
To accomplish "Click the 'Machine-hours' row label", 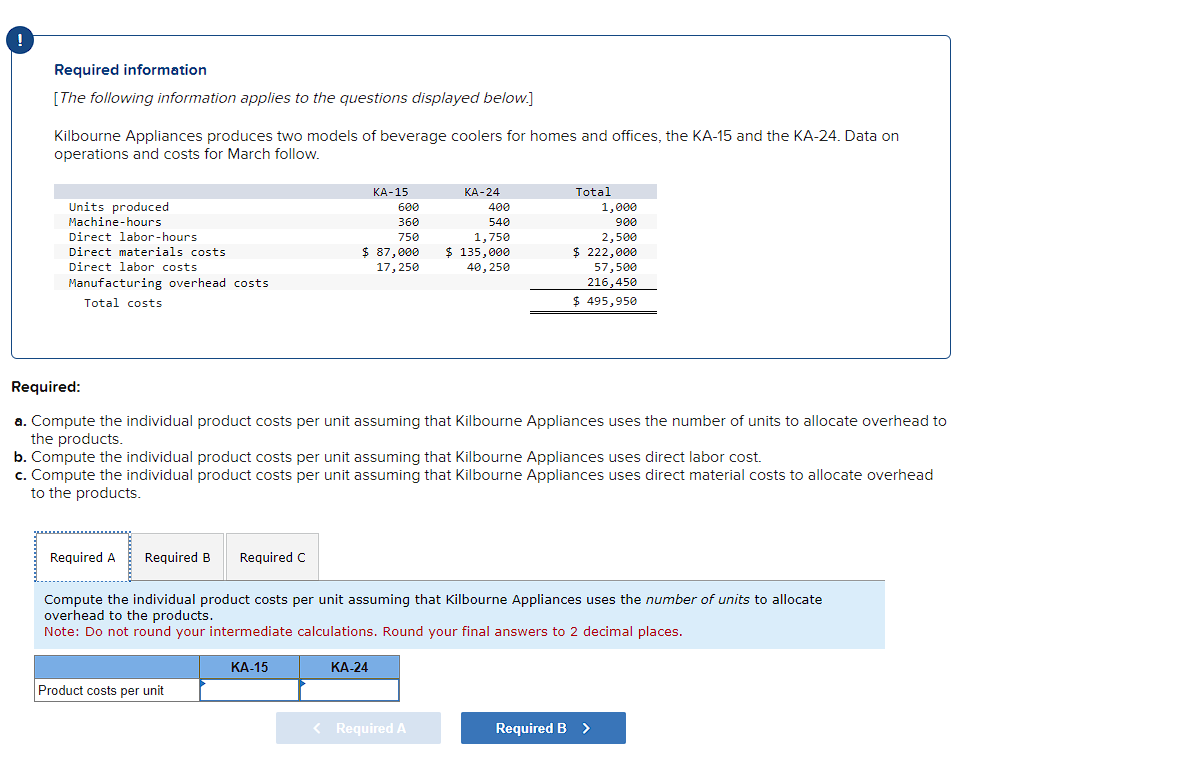I will point(115,222).
